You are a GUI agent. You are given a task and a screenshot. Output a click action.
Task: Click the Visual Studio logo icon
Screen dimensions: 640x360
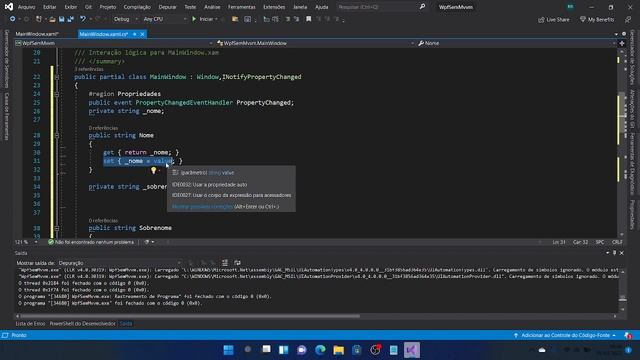click(x=9, y=7)
